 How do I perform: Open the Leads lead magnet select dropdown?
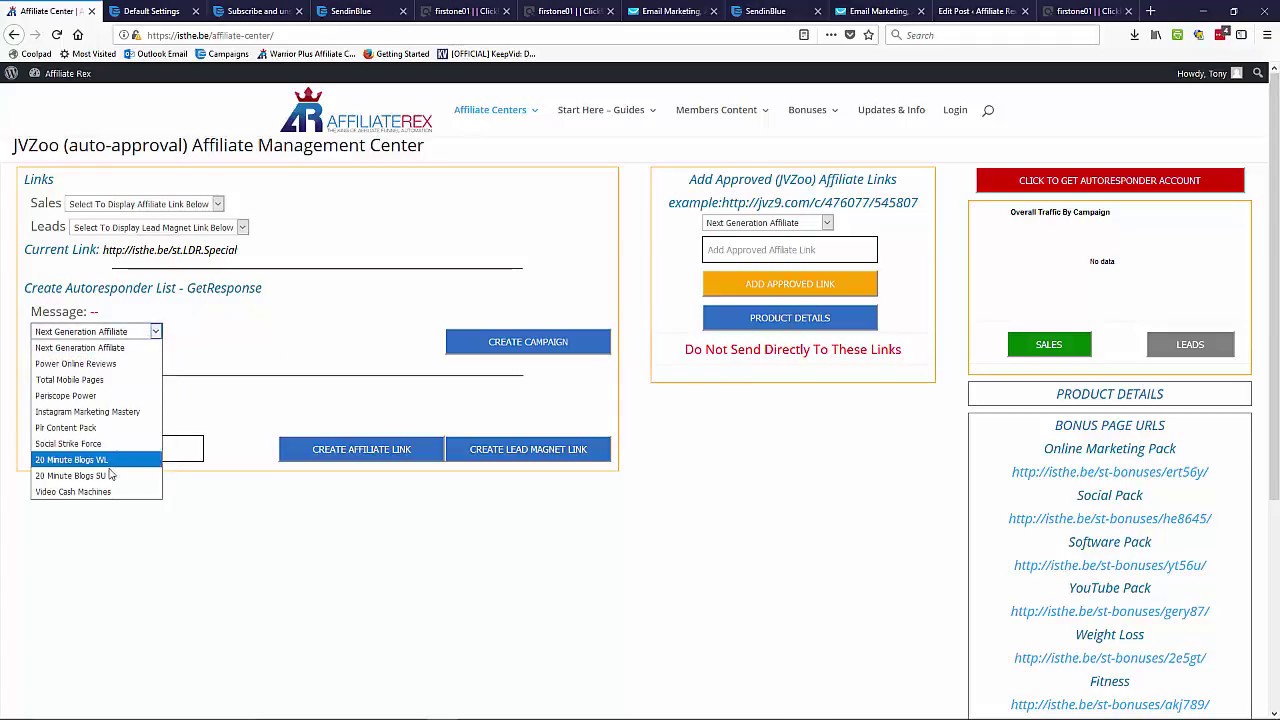point(159,228)
